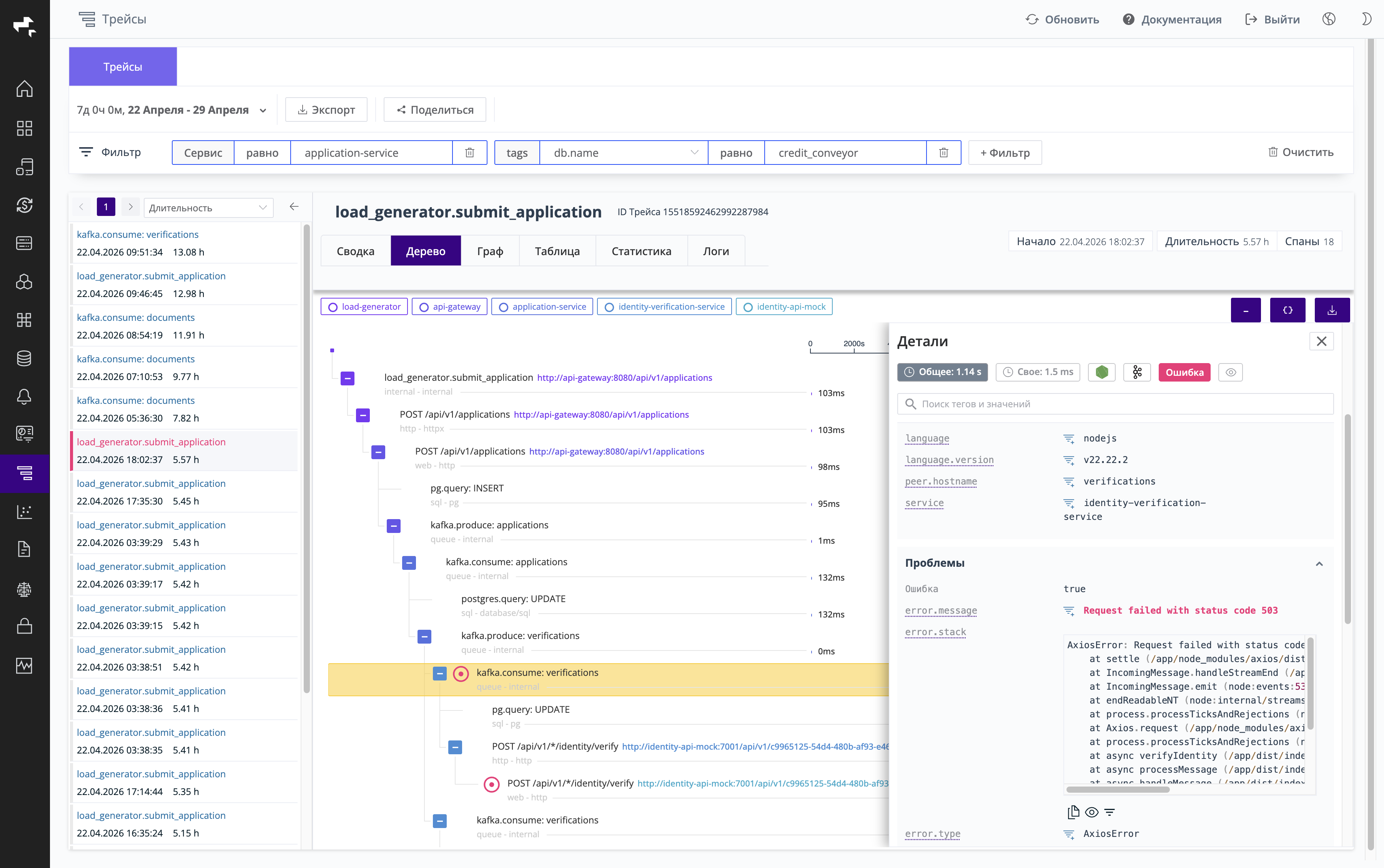
Task: Copy error stack using copy icon
Action: tap(1073, 812)
